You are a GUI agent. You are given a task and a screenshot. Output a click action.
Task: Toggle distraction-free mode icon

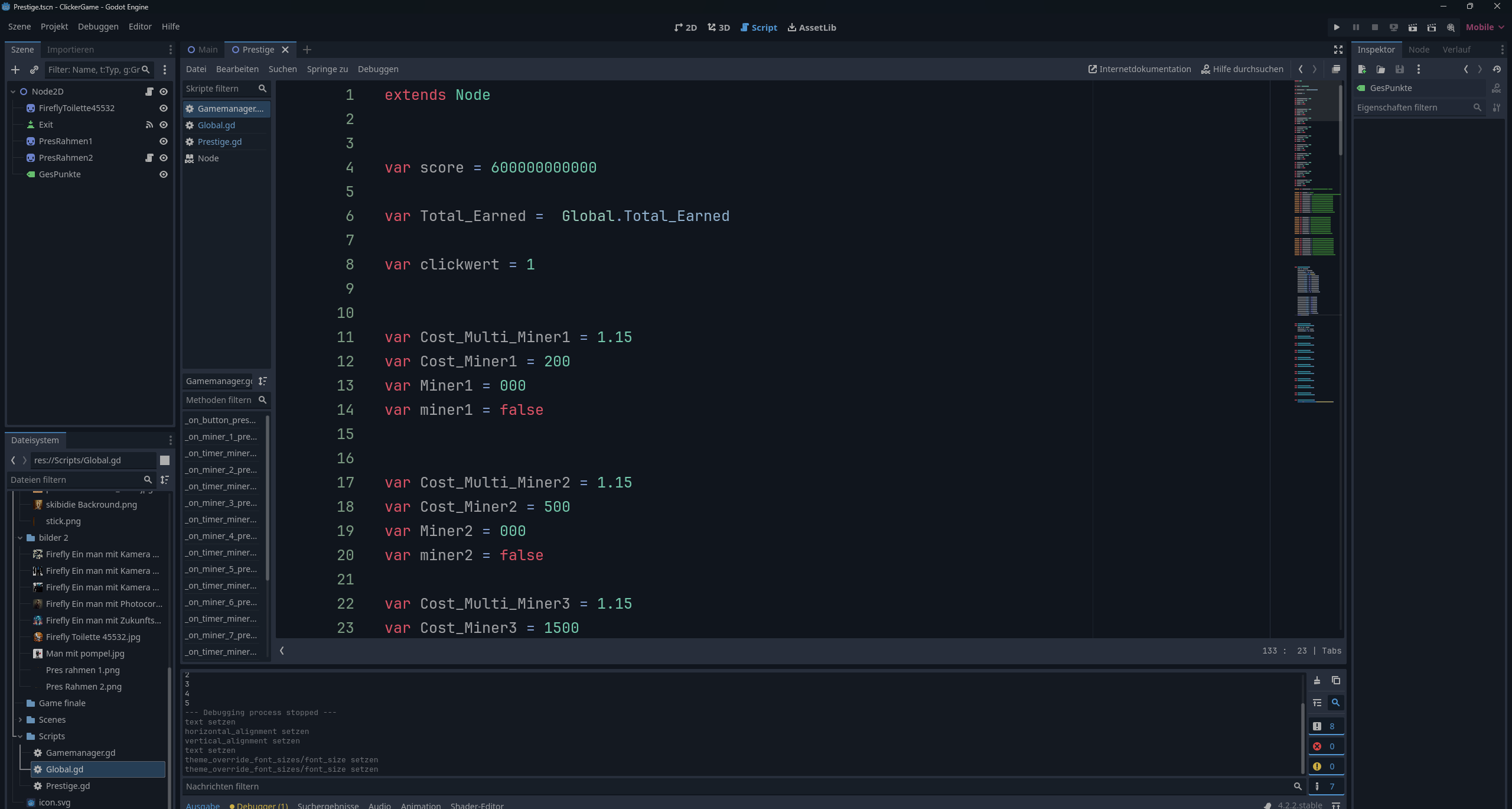pos(1338,50)
